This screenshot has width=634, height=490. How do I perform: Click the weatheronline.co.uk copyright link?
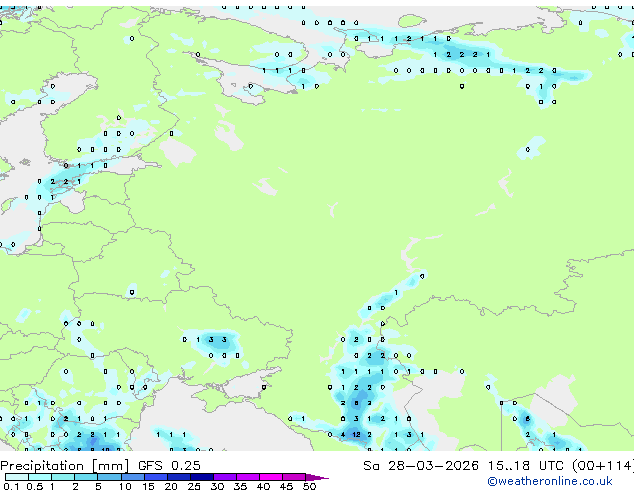coord(550,481)
